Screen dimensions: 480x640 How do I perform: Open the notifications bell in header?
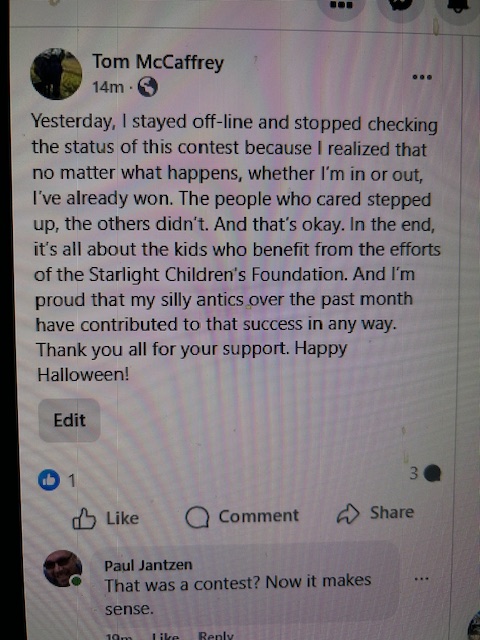point(458,7)
